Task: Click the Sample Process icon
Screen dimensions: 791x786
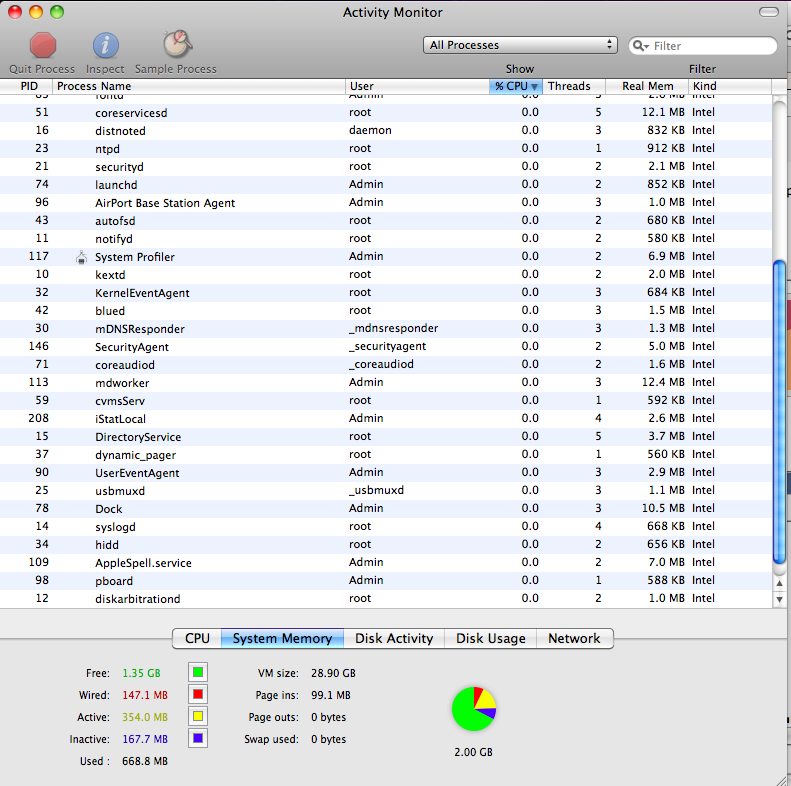Action: 177,44
